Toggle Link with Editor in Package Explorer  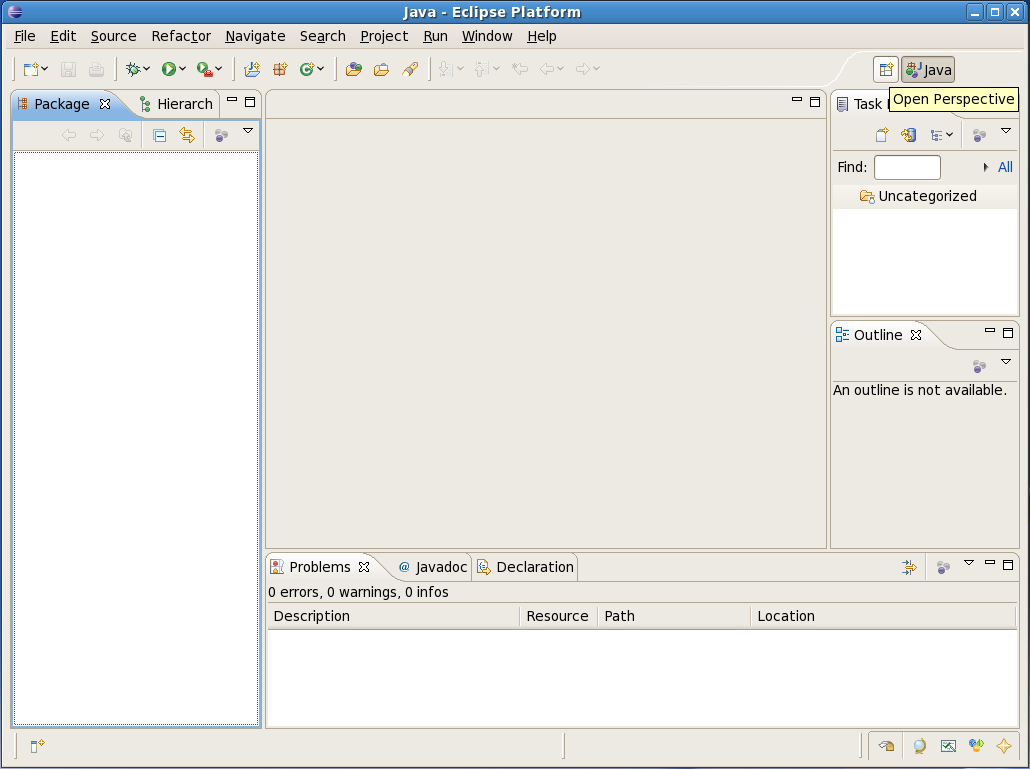(x=187, y=135)
